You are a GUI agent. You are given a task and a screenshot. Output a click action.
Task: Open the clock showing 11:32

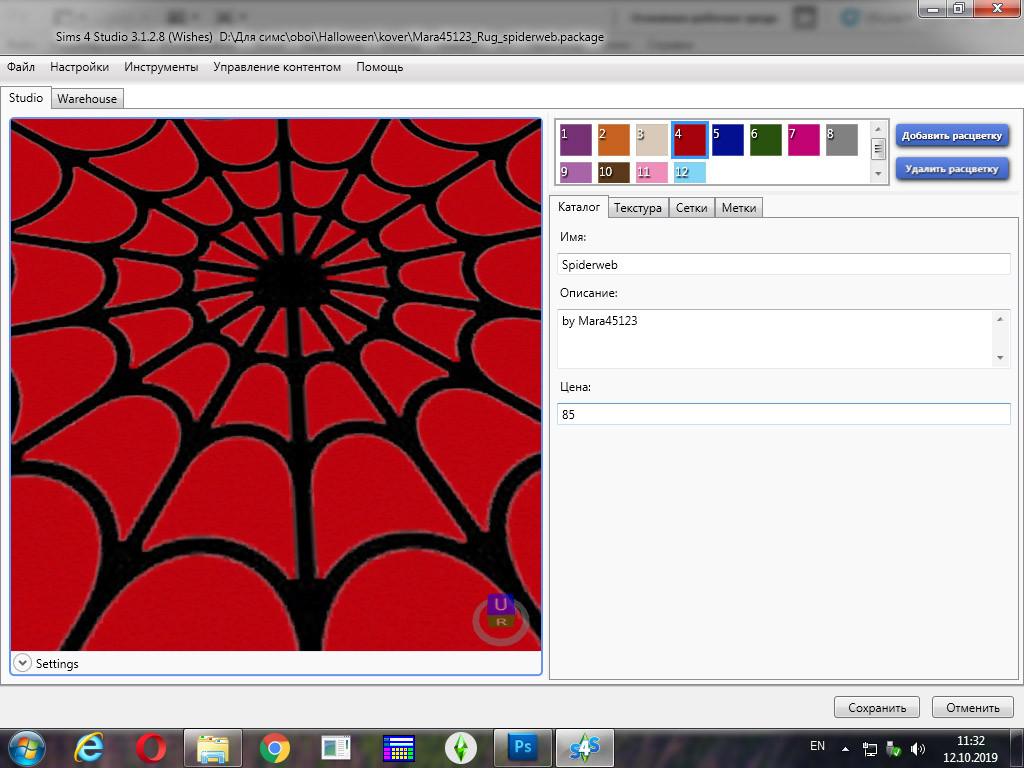click(x=970, y=749)
